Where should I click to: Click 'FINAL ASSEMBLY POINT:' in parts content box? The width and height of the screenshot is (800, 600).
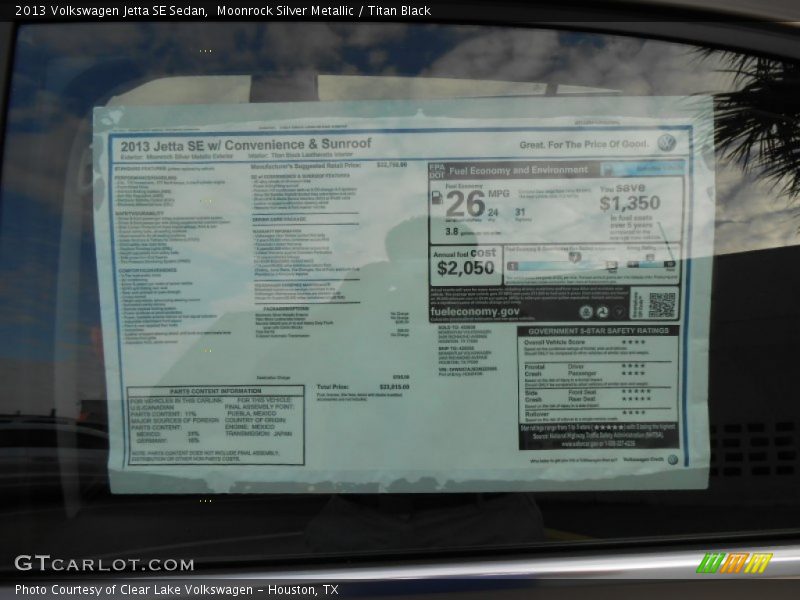(260, 407)
